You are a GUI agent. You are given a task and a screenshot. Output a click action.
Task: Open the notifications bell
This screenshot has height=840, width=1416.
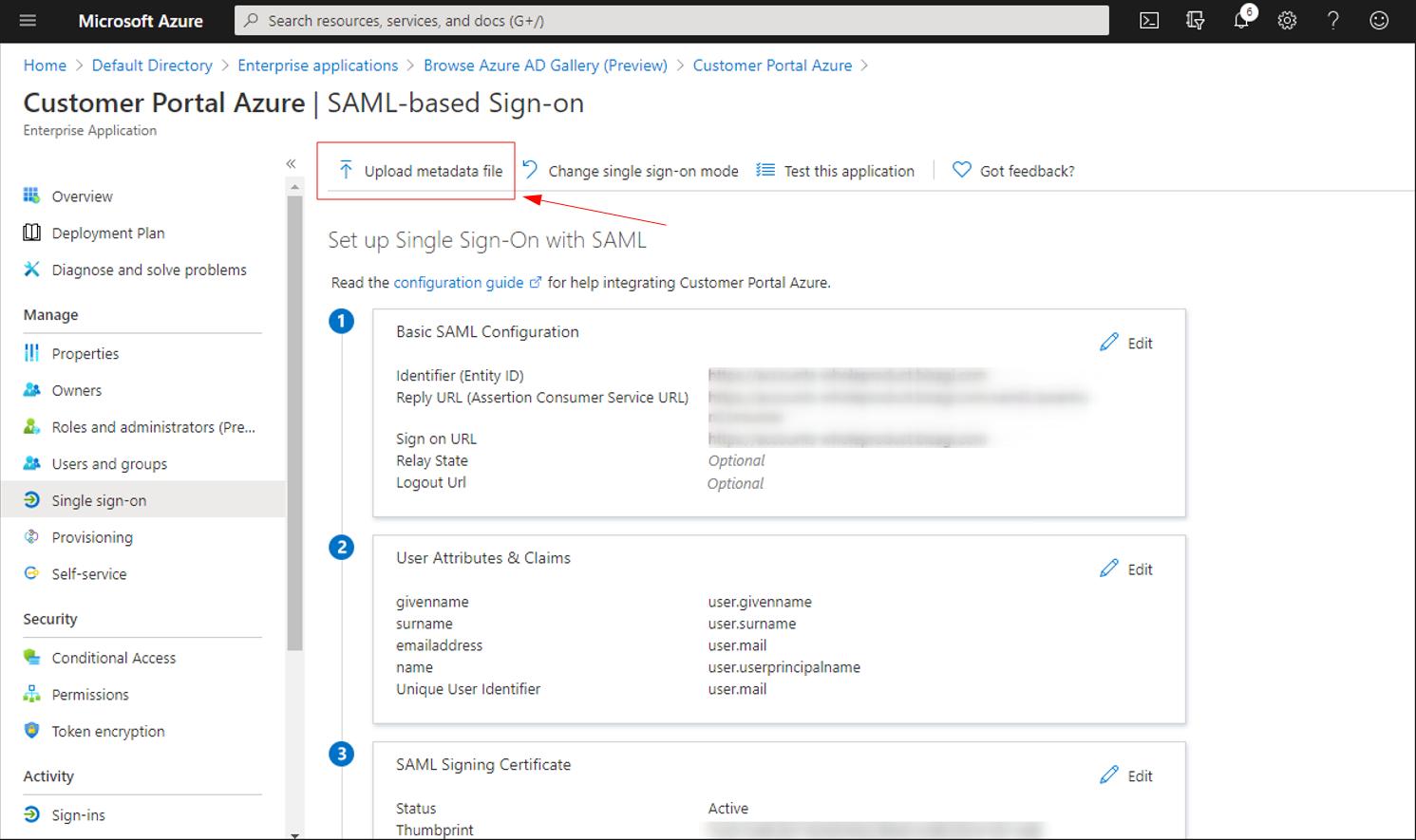(1242, 20)
